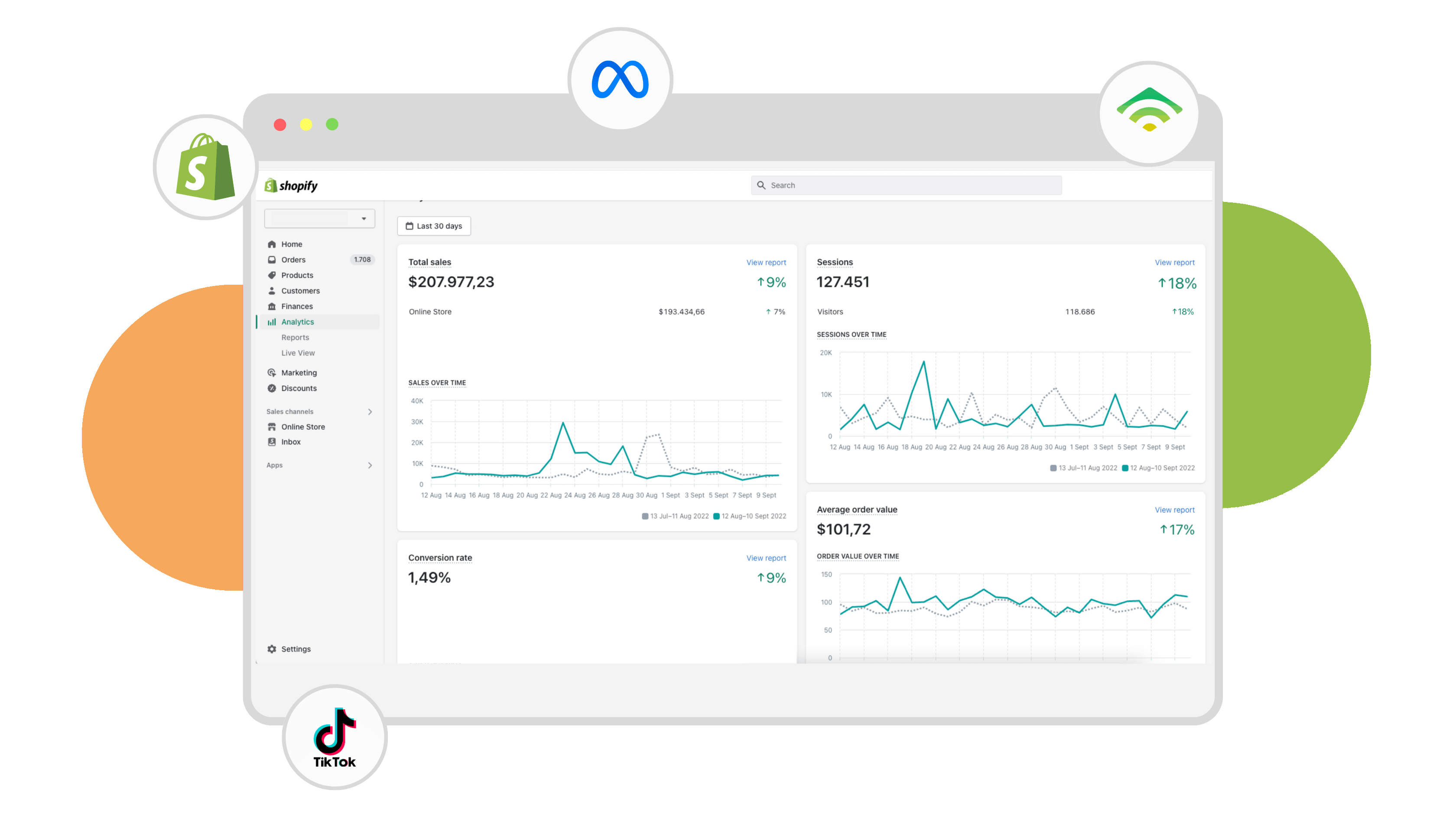This screenshot has height=819, width=1456.
Task: Click the Customers person icon
Action: click(x=271, y=290)
